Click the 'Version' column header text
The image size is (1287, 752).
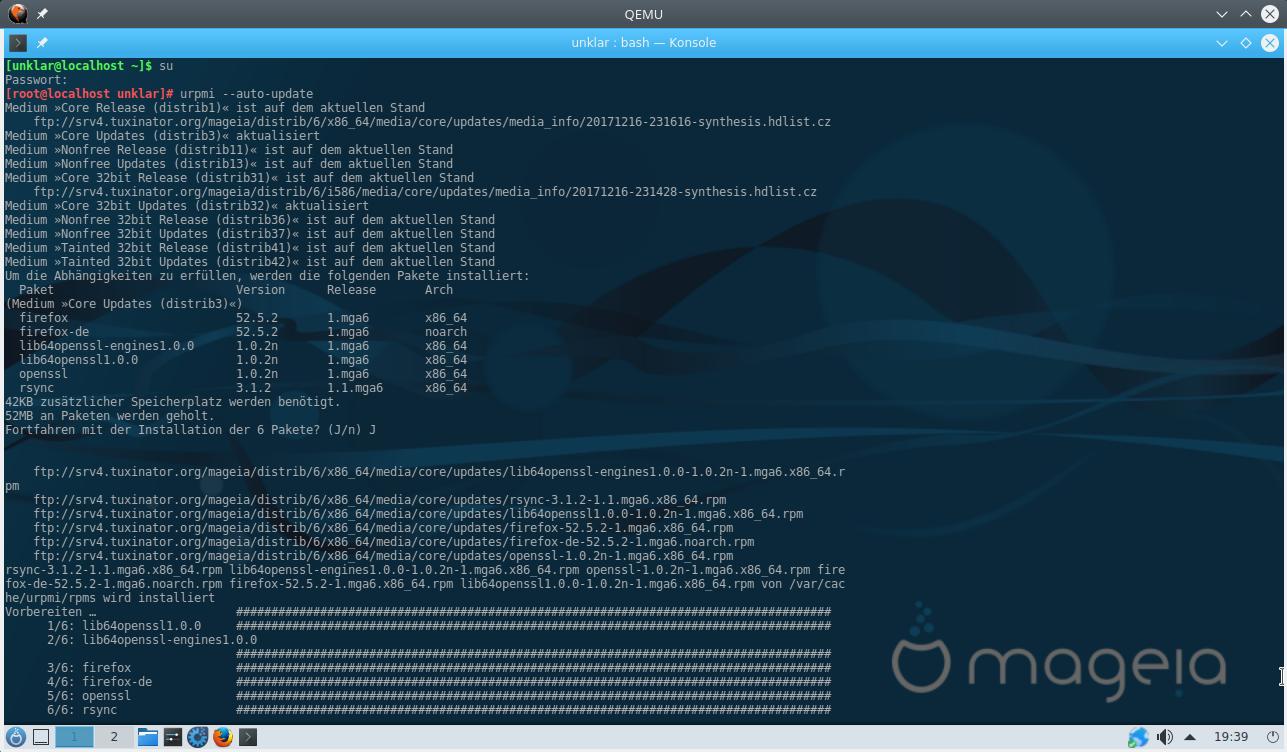261,290
